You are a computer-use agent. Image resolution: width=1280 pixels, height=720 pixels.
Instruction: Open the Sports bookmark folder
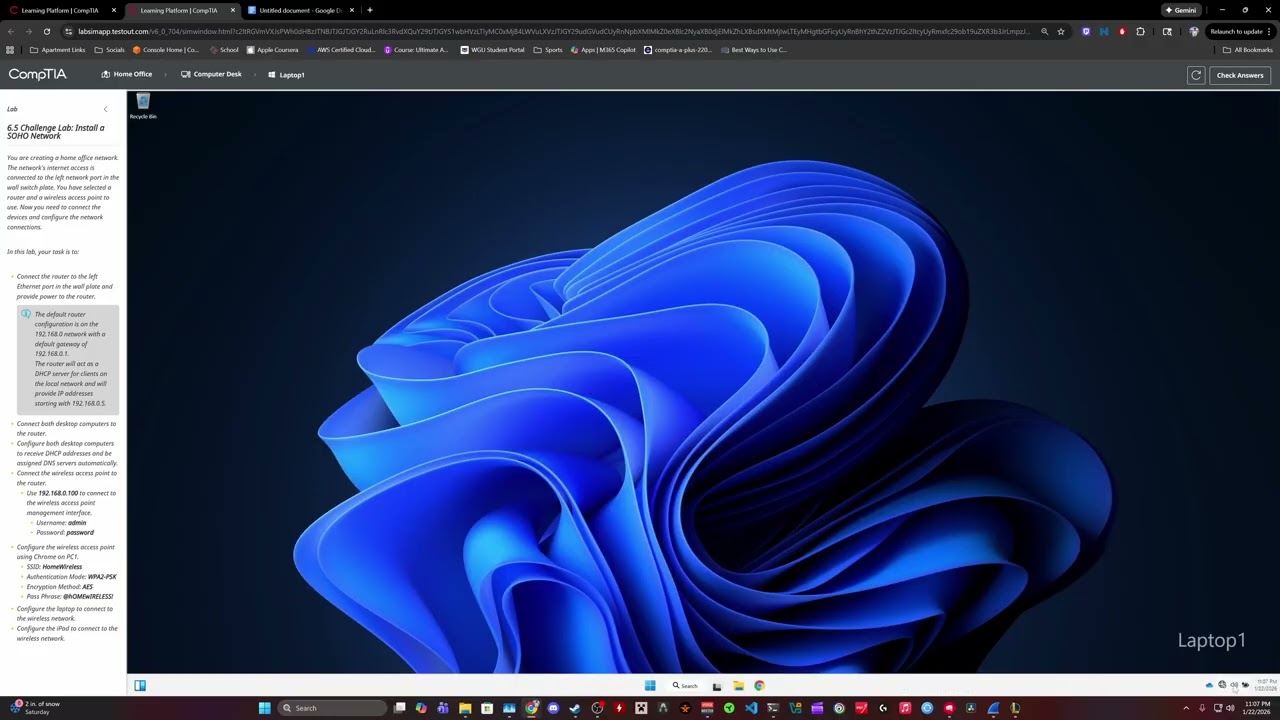tap(548, 50)
